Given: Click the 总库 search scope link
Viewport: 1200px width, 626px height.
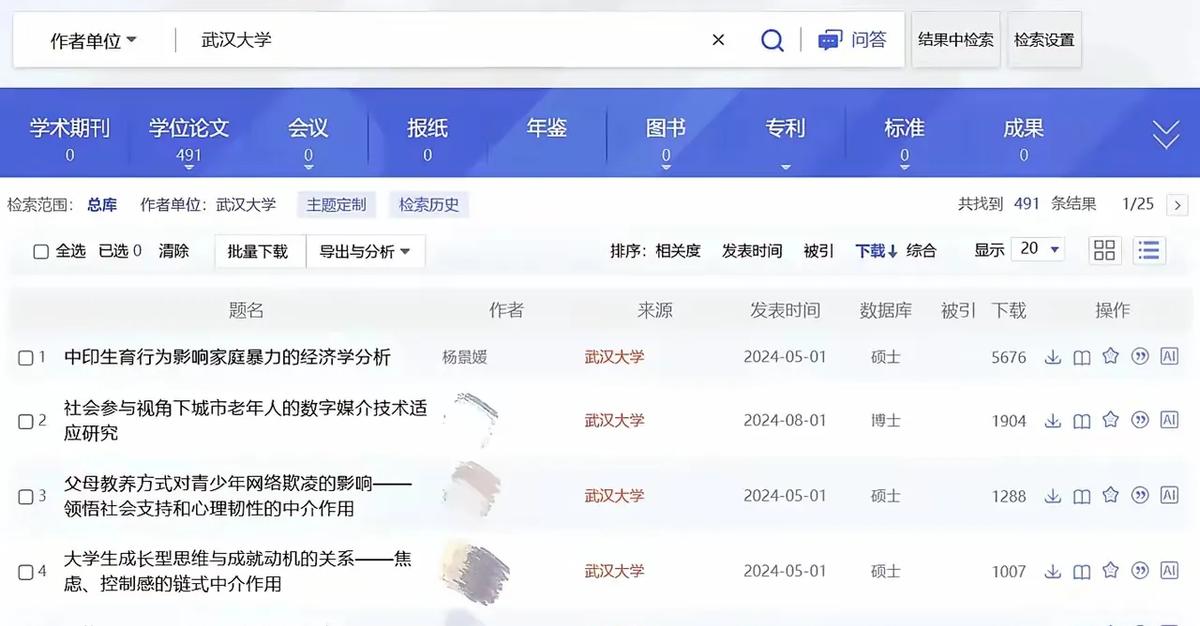Looking at the screenshot, I should pos(102,205).
